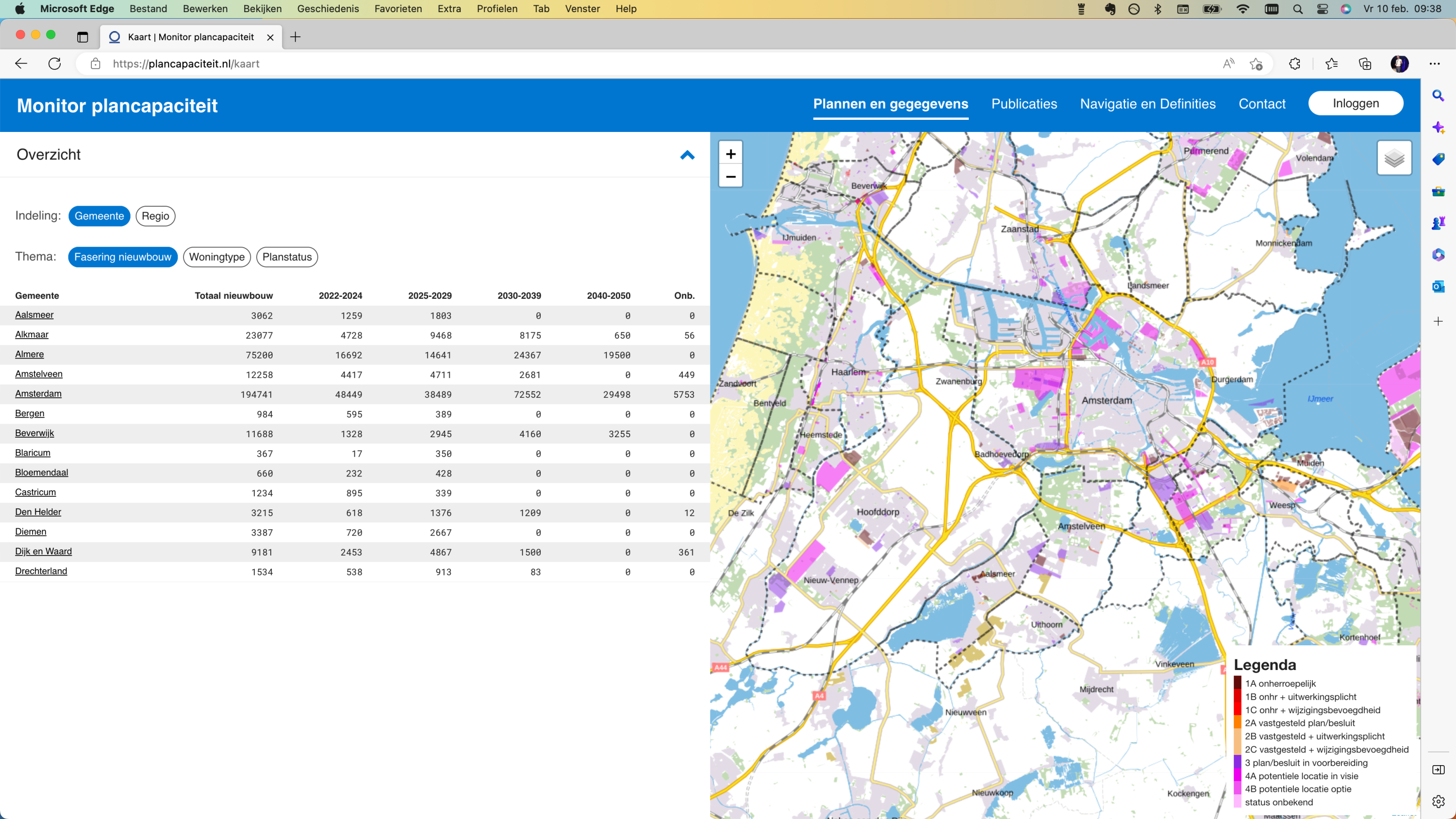1456x819 pixels.
Task: Select the Woningtype thema
Action: tap(216, 257)
